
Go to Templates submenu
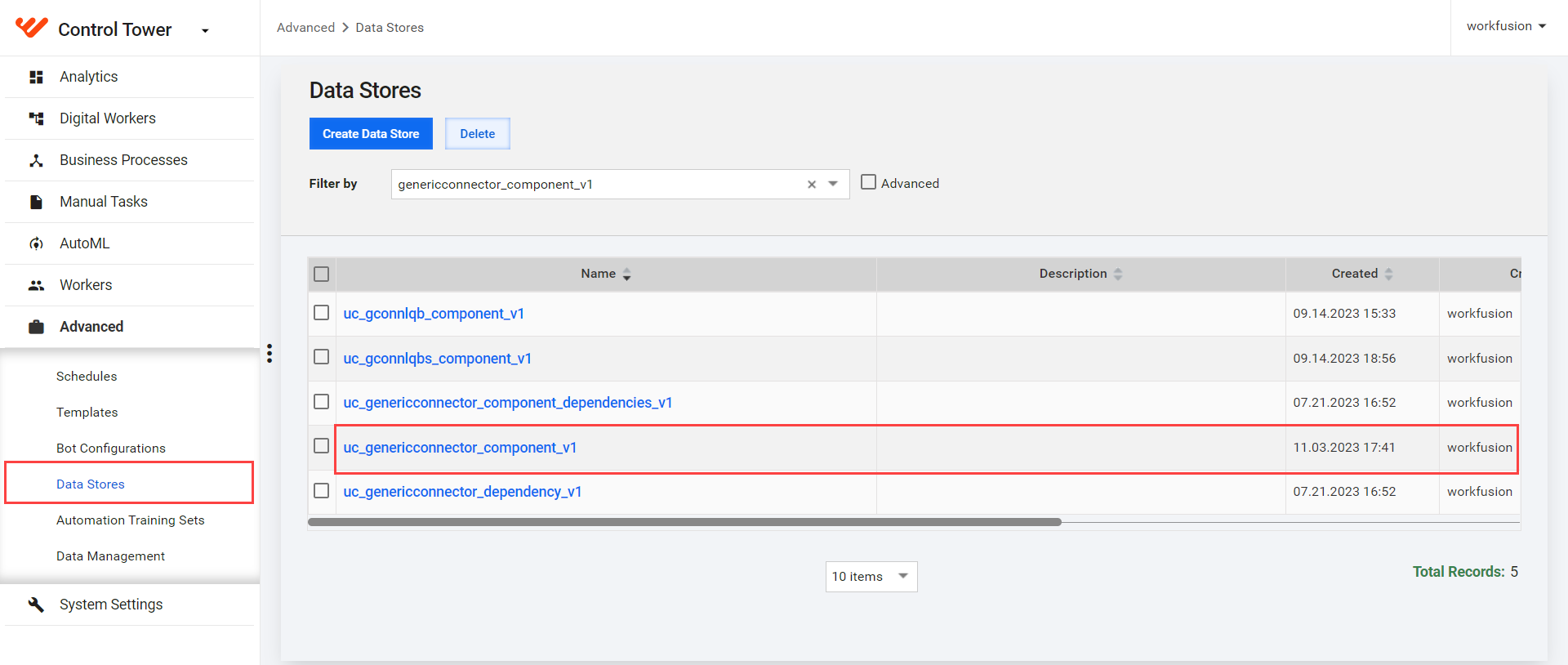(87, 413)
